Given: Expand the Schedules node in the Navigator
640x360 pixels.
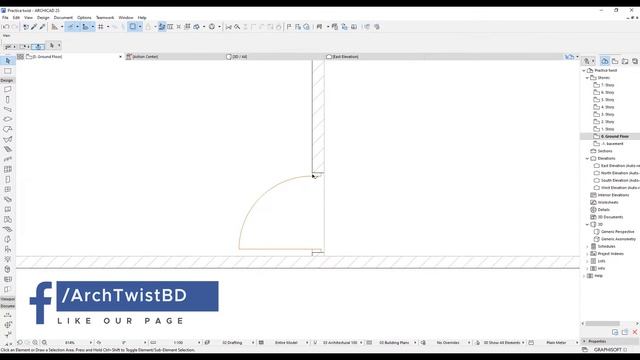Looking at the screenshot, I should coord(587,247).
